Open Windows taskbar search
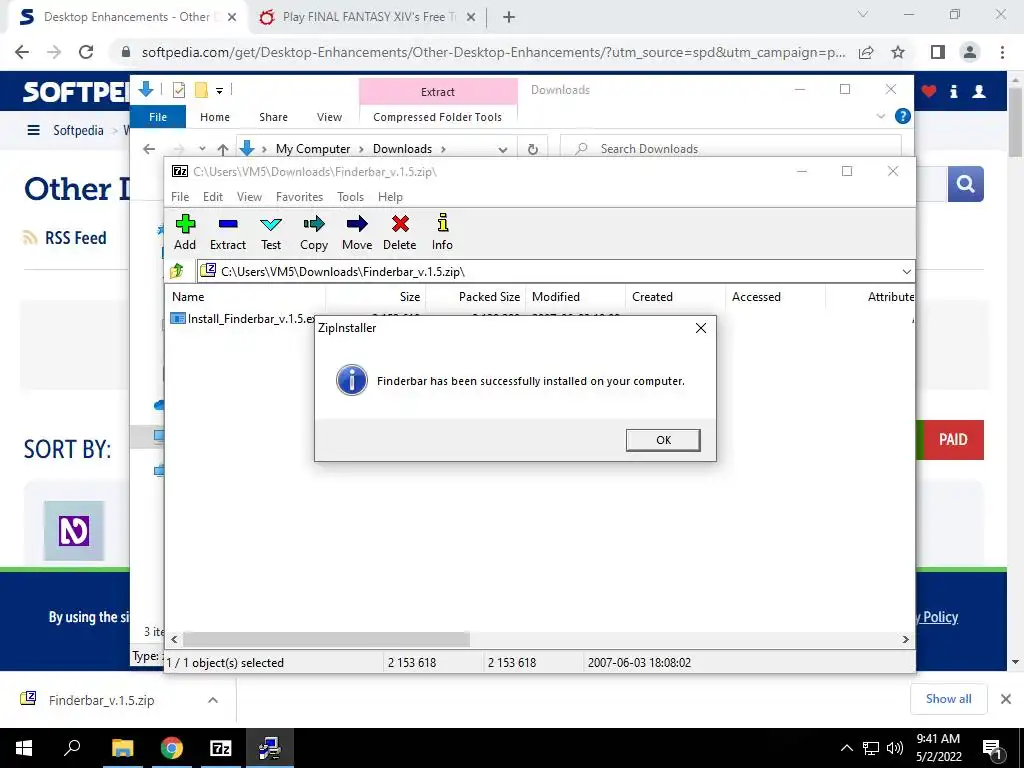 click(72, 748)
